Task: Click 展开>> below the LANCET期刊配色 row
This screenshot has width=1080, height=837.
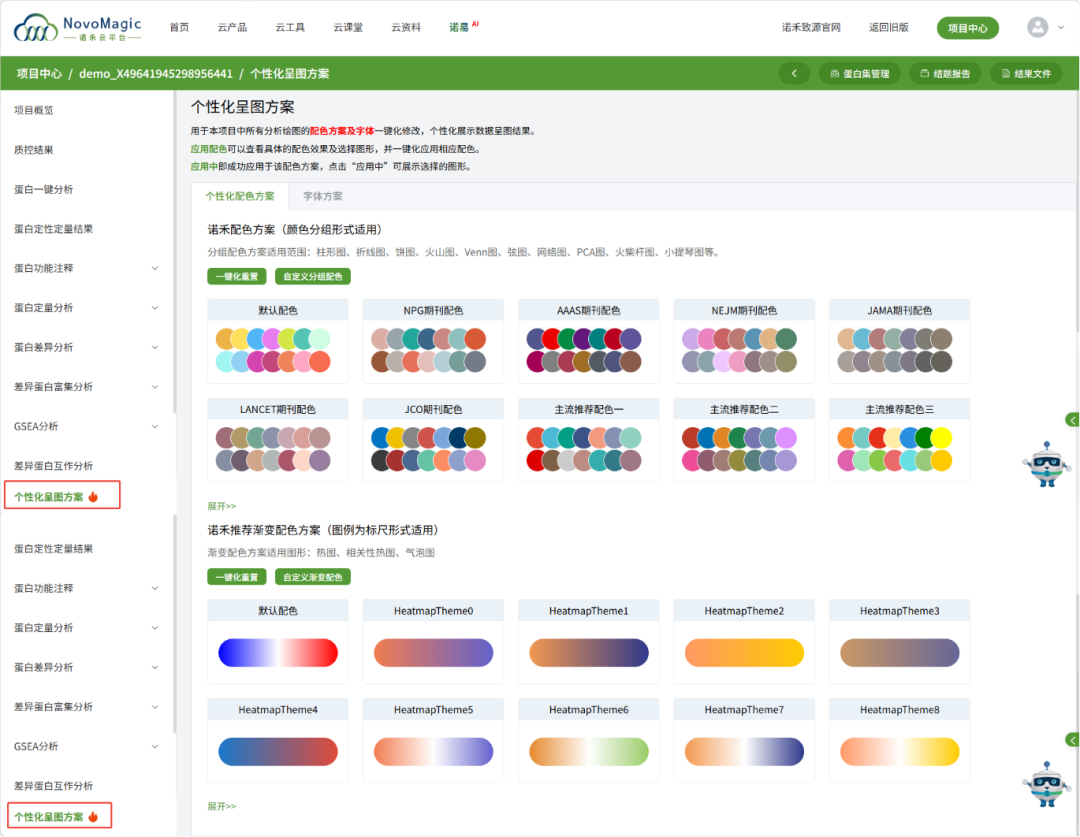Action: point(222,506)
